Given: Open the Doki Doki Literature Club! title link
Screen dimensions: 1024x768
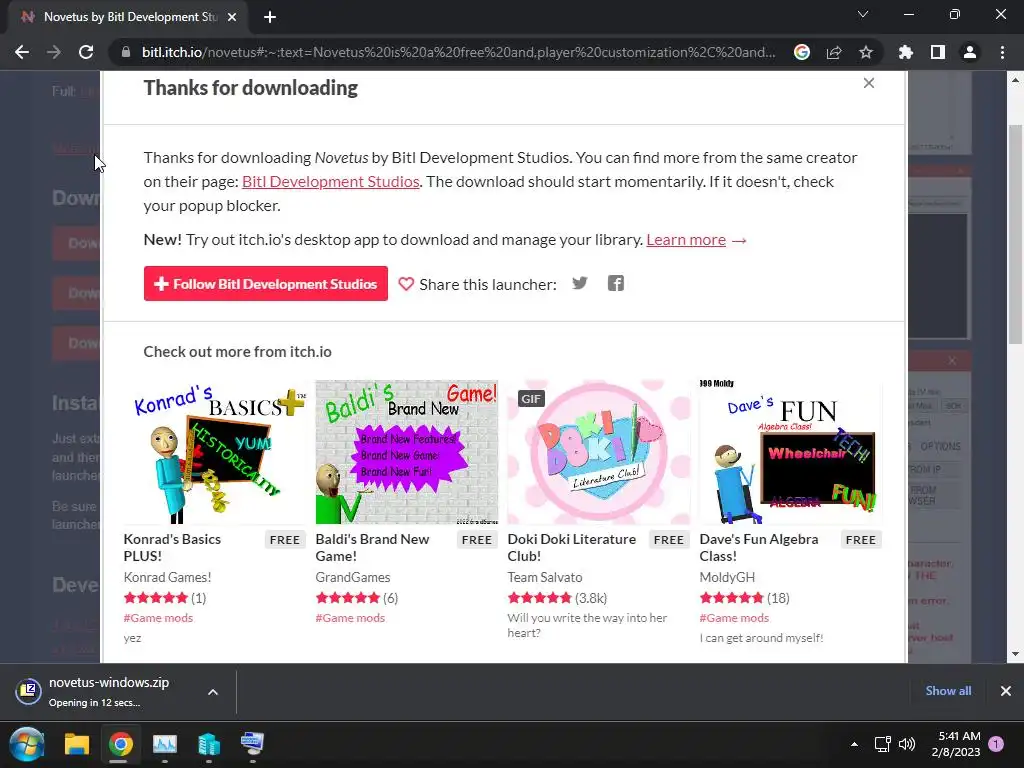Looking at the screenshot, I should coord(571,547).
